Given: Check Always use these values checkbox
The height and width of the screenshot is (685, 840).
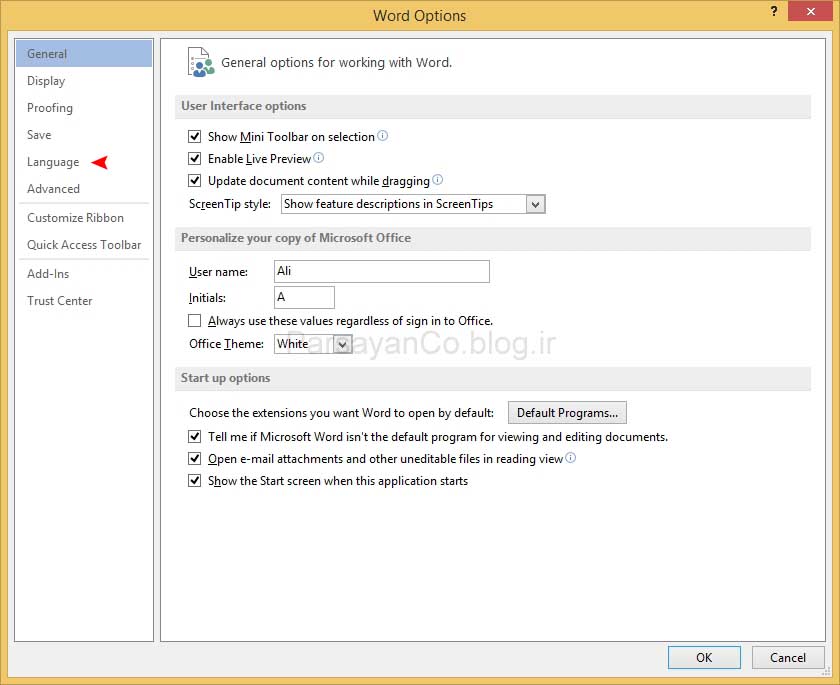Looking at the screenshot, I should pyautogui.click(x=195, y=321).
